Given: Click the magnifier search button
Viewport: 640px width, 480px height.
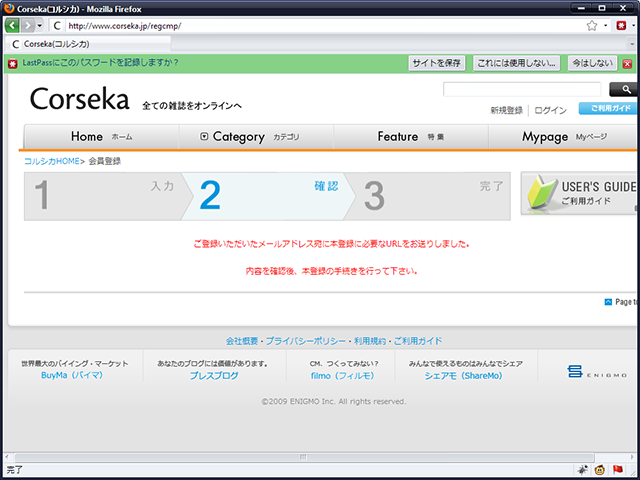Looking at the screenshot, I should click(x=624, y=89).
